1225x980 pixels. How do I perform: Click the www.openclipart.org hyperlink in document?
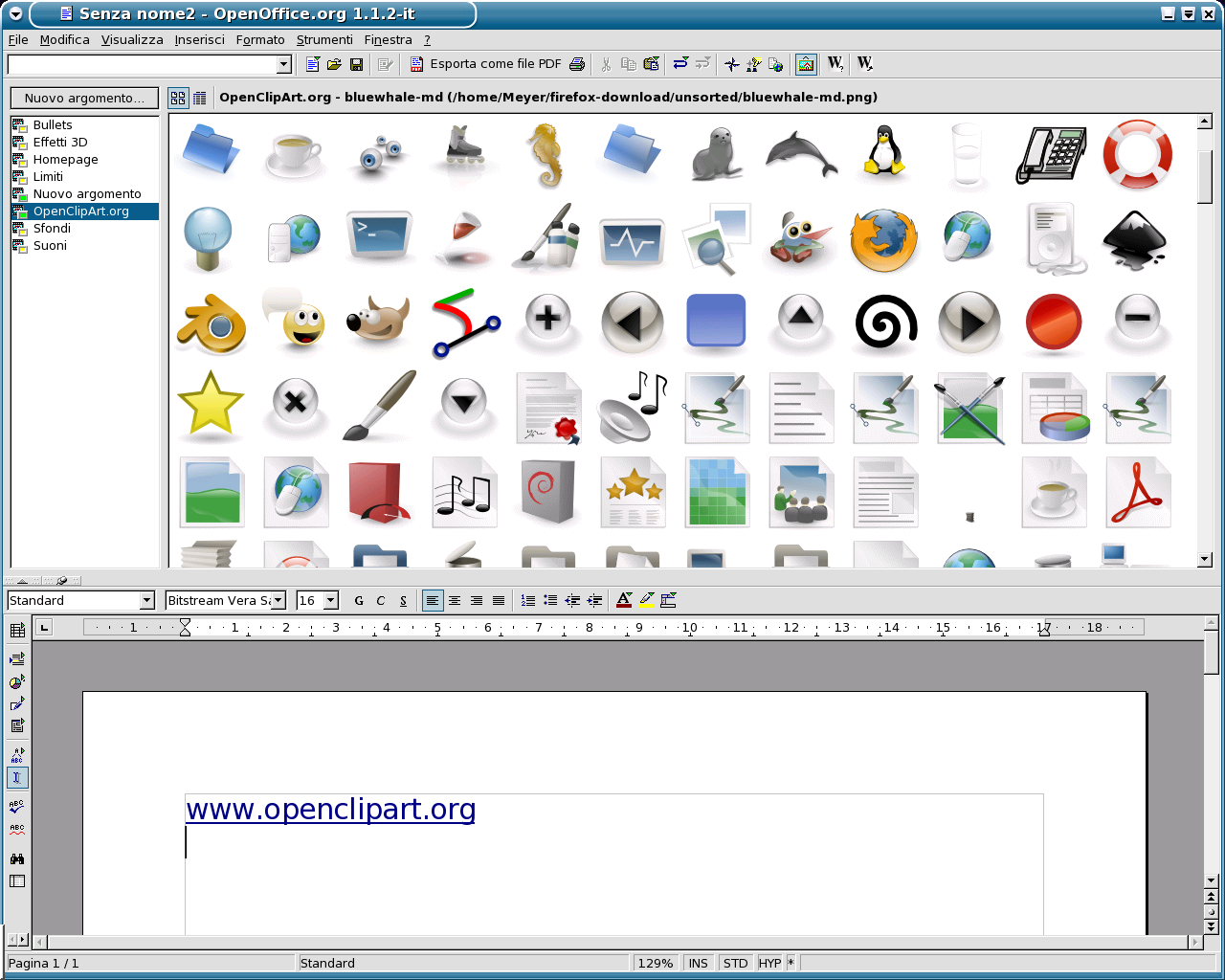[330, 810]
